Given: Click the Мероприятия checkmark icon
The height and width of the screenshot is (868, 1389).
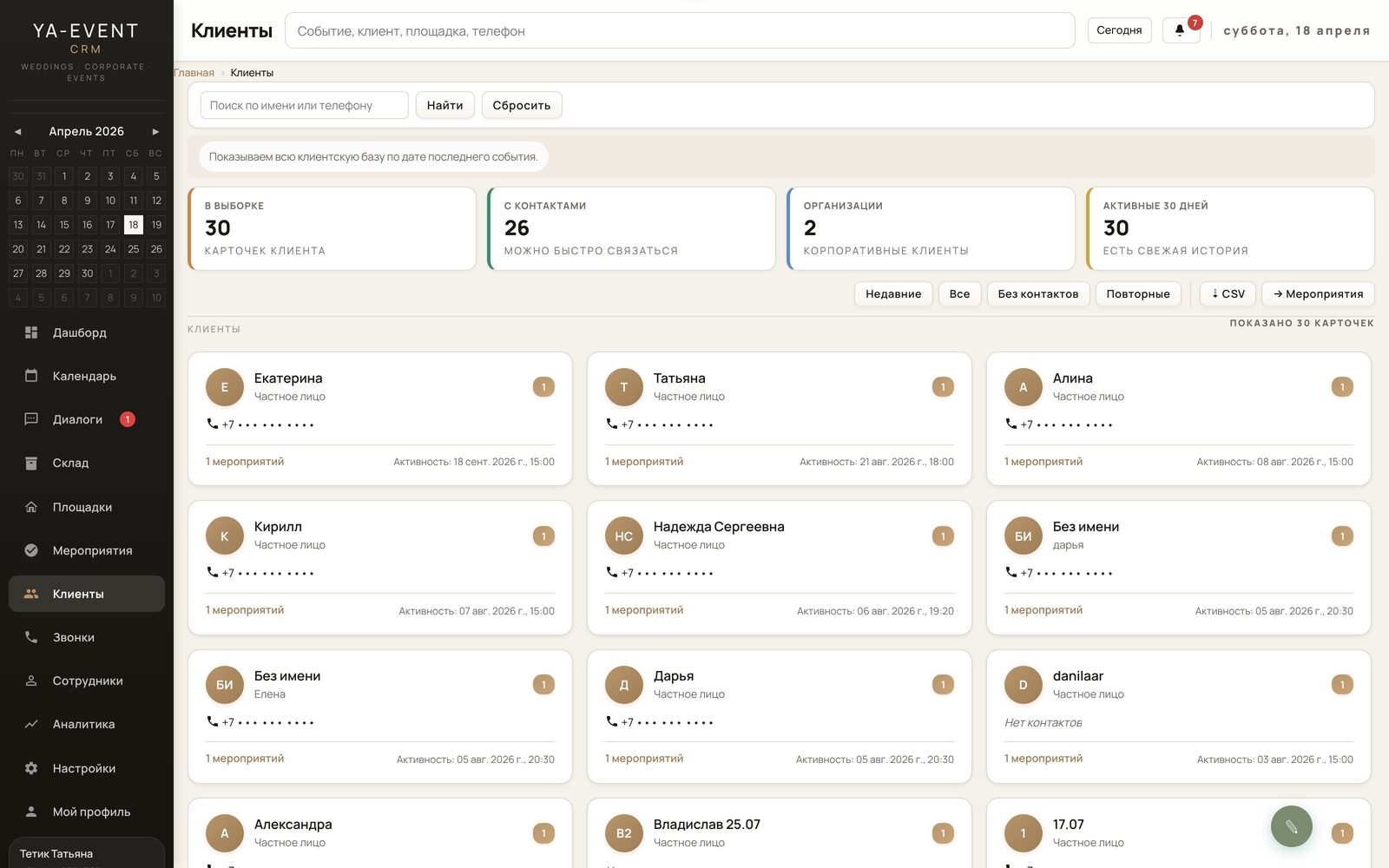Looking at the screenshot, I should 31,550.
